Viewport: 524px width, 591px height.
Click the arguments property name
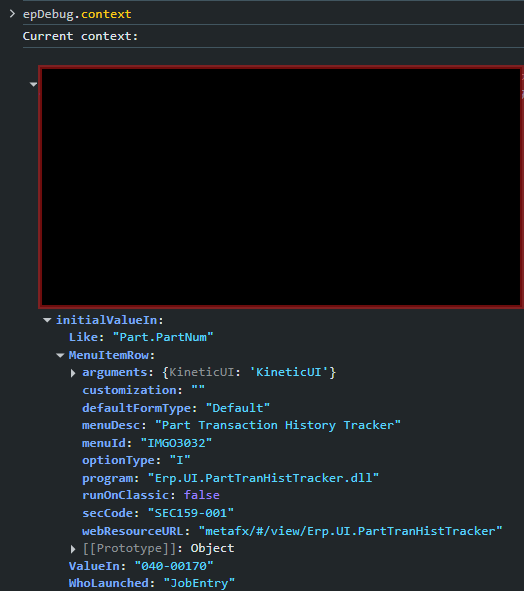115,372
